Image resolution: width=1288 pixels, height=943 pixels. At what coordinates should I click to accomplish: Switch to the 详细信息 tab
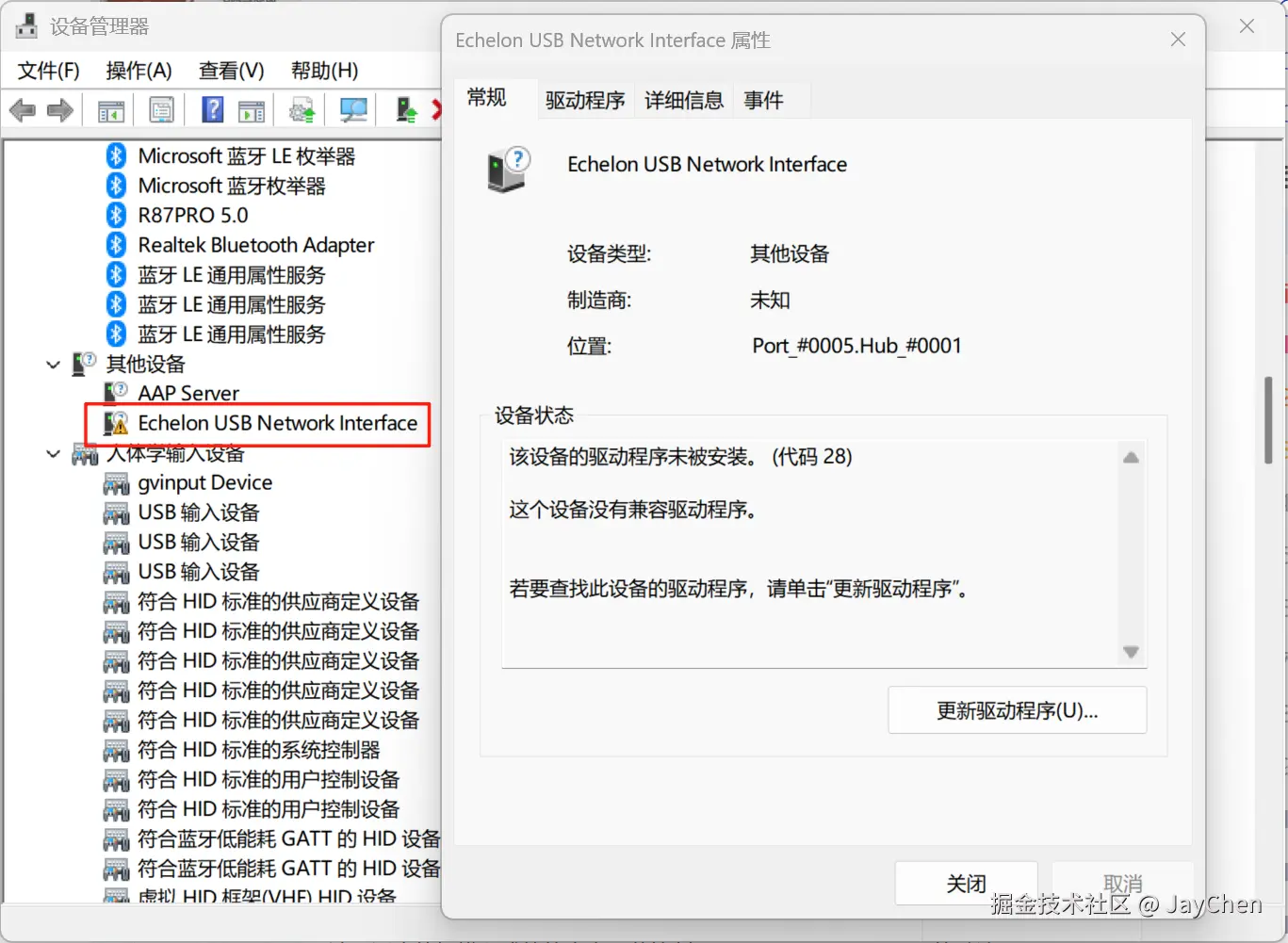[x=683, y=101]
